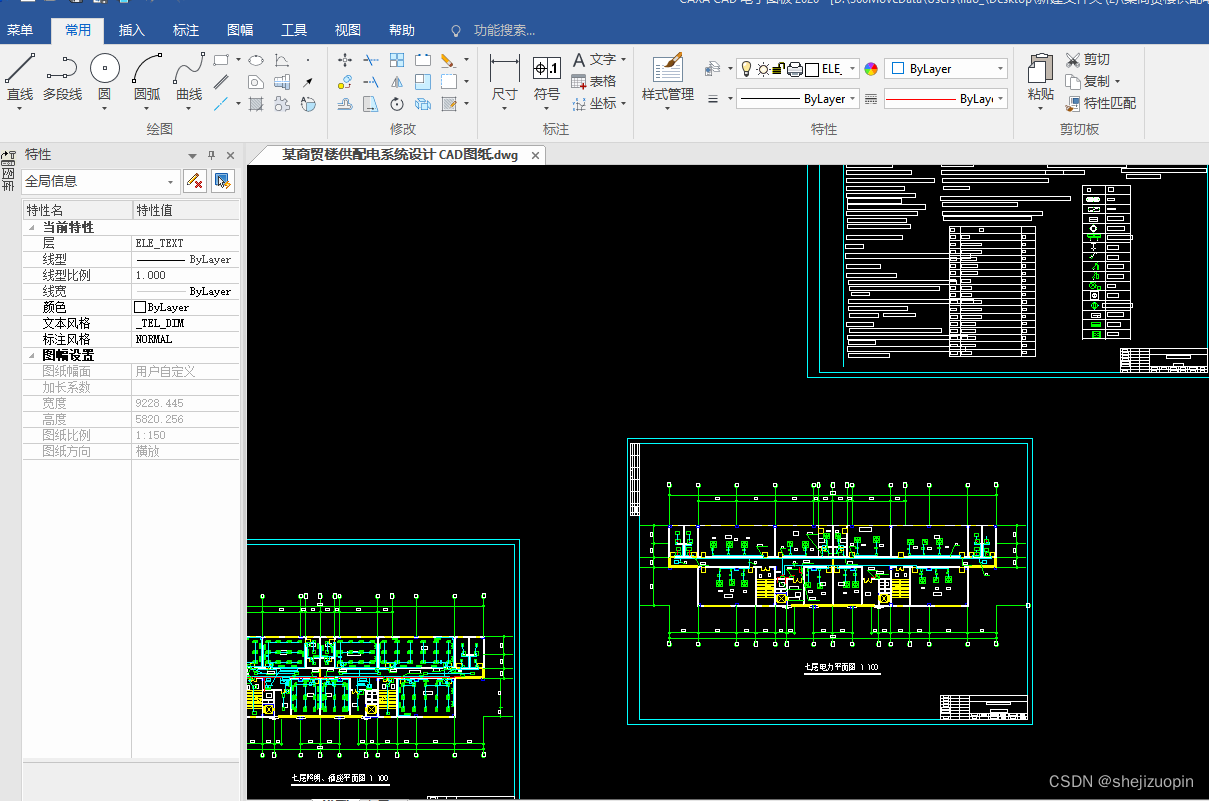The image size is (1209, 801).
Task: Click the 剪切 cut button
Action: 1088,59
